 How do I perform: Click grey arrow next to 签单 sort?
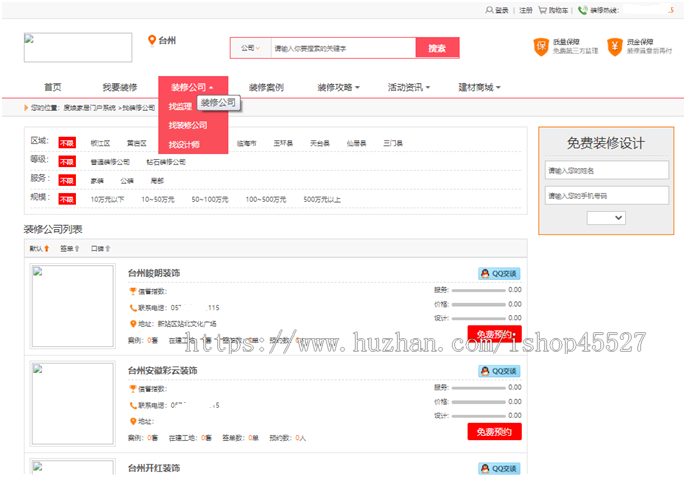[77, 249]
